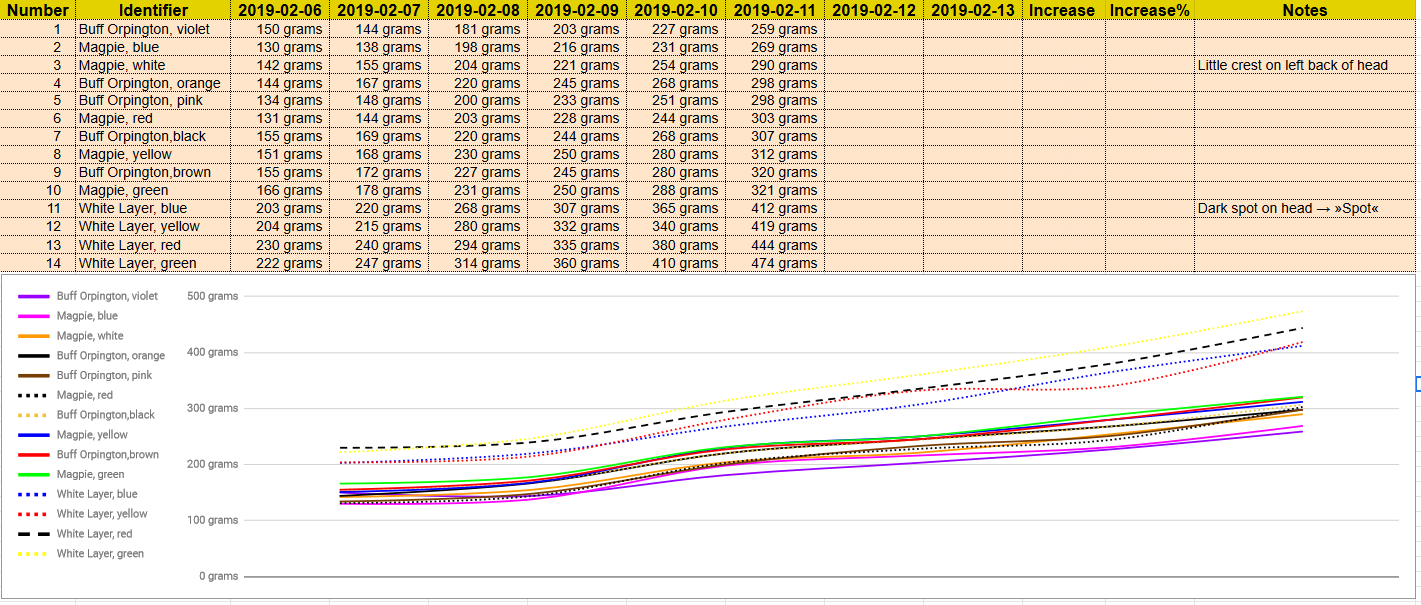Select the '474 grams' cell
Viewport: 1421px width, 605px height.
[774, 263]
